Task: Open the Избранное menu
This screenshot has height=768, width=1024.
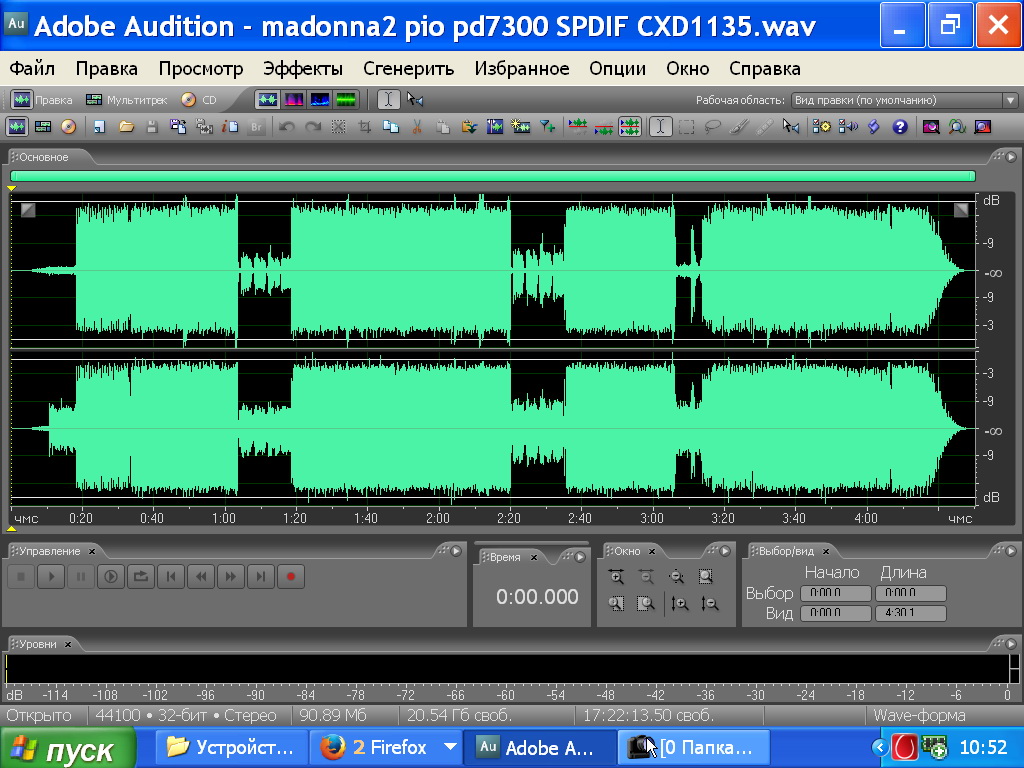Action: pos(522,69)
